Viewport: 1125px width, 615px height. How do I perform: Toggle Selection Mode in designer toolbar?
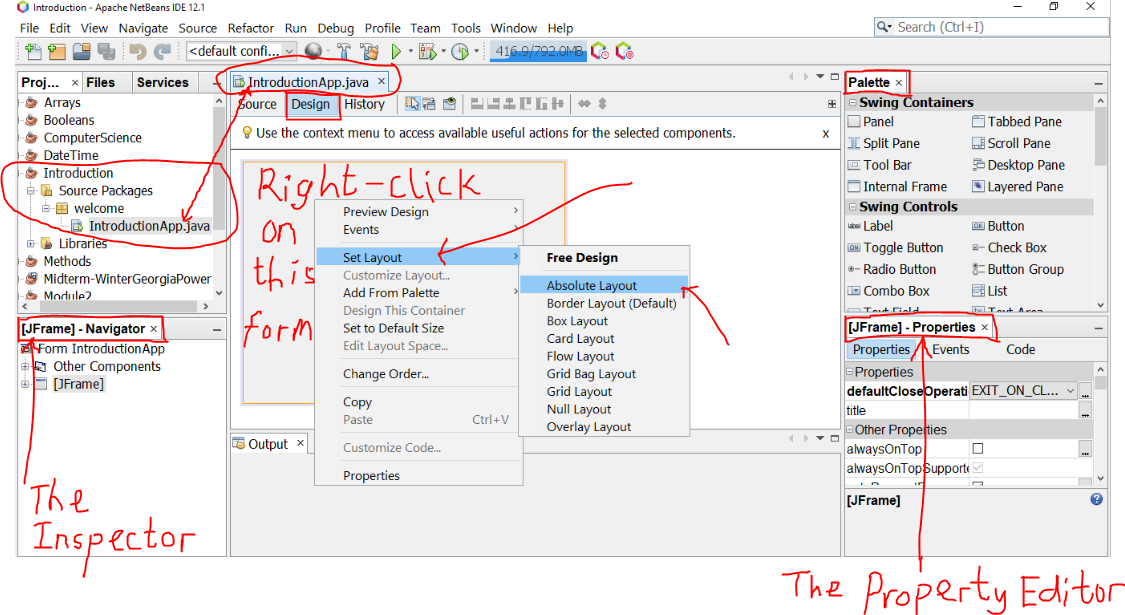point(412,104)
